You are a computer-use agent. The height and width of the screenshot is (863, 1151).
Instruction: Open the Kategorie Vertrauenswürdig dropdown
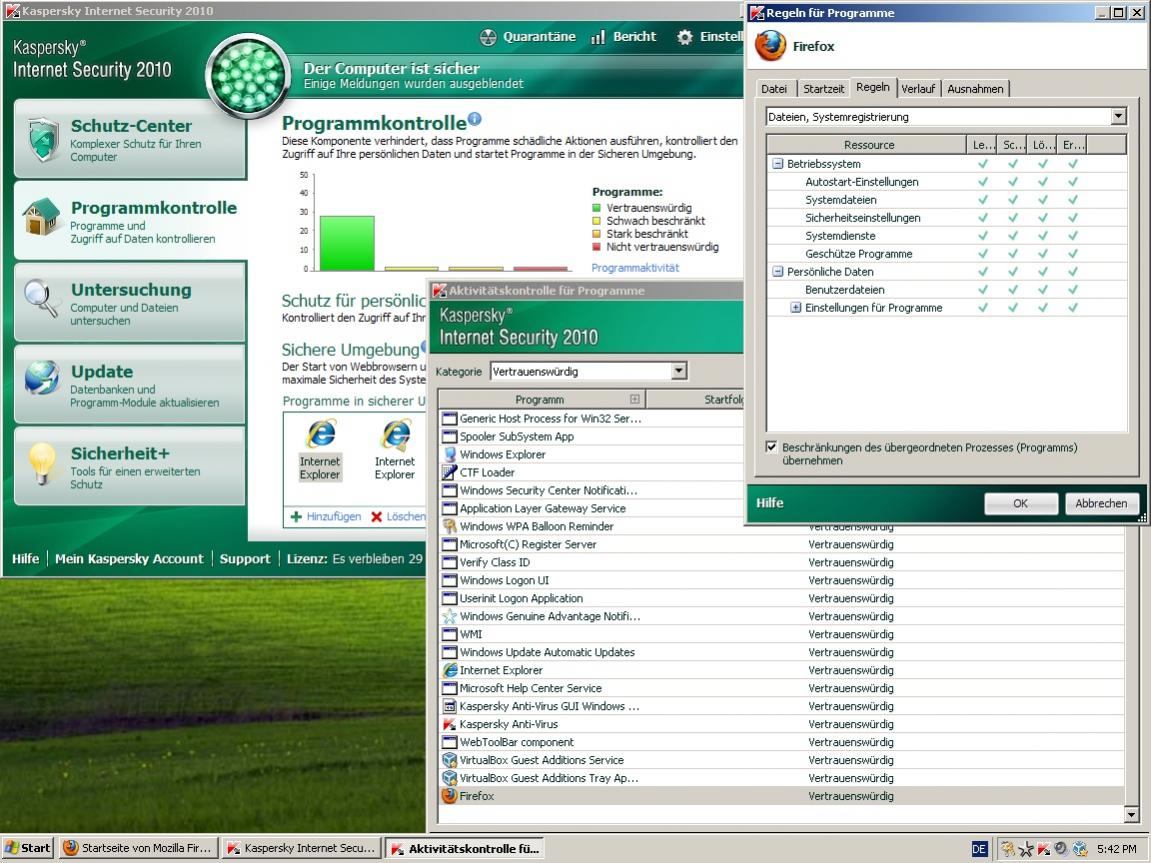[x=679, y=371]
